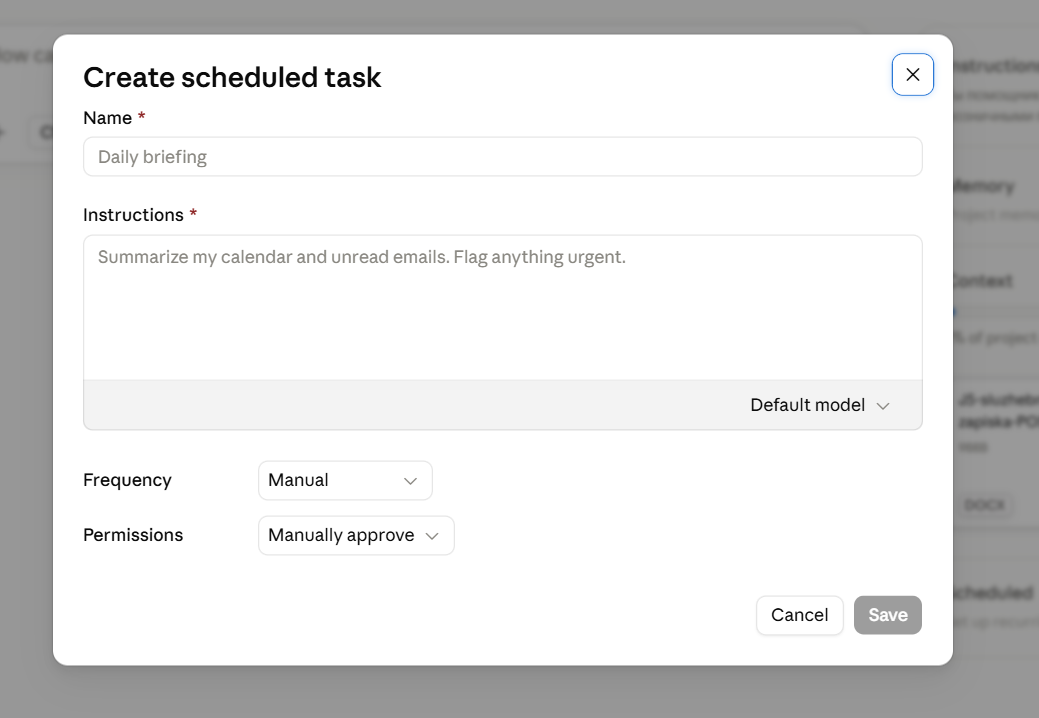Click the Permissions label
The height and width of the screenshot is (718, 1039).
click(x=133, y=535)
